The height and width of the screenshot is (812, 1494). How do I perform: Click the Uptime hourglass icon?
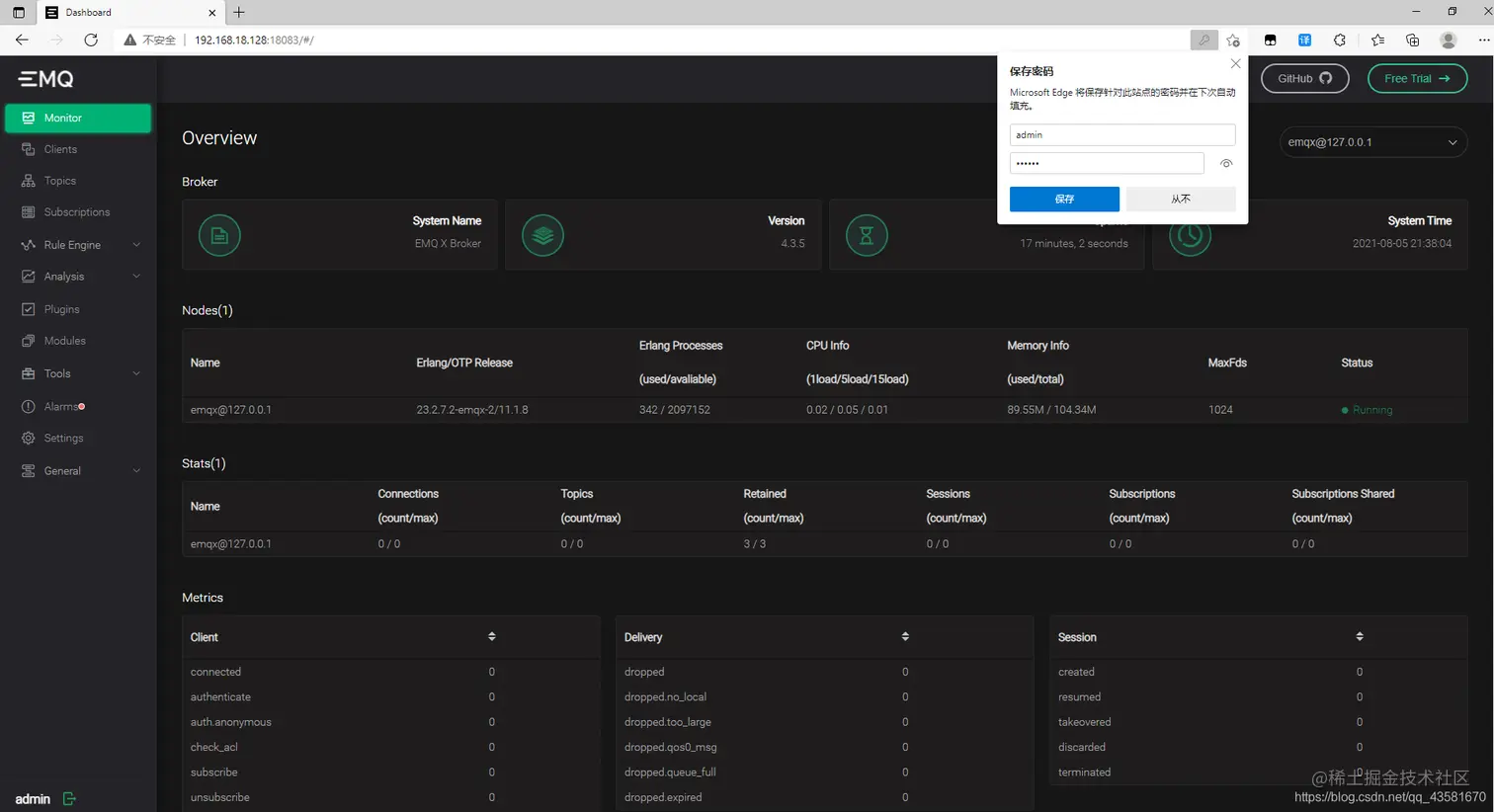click(x=867, y=235)
